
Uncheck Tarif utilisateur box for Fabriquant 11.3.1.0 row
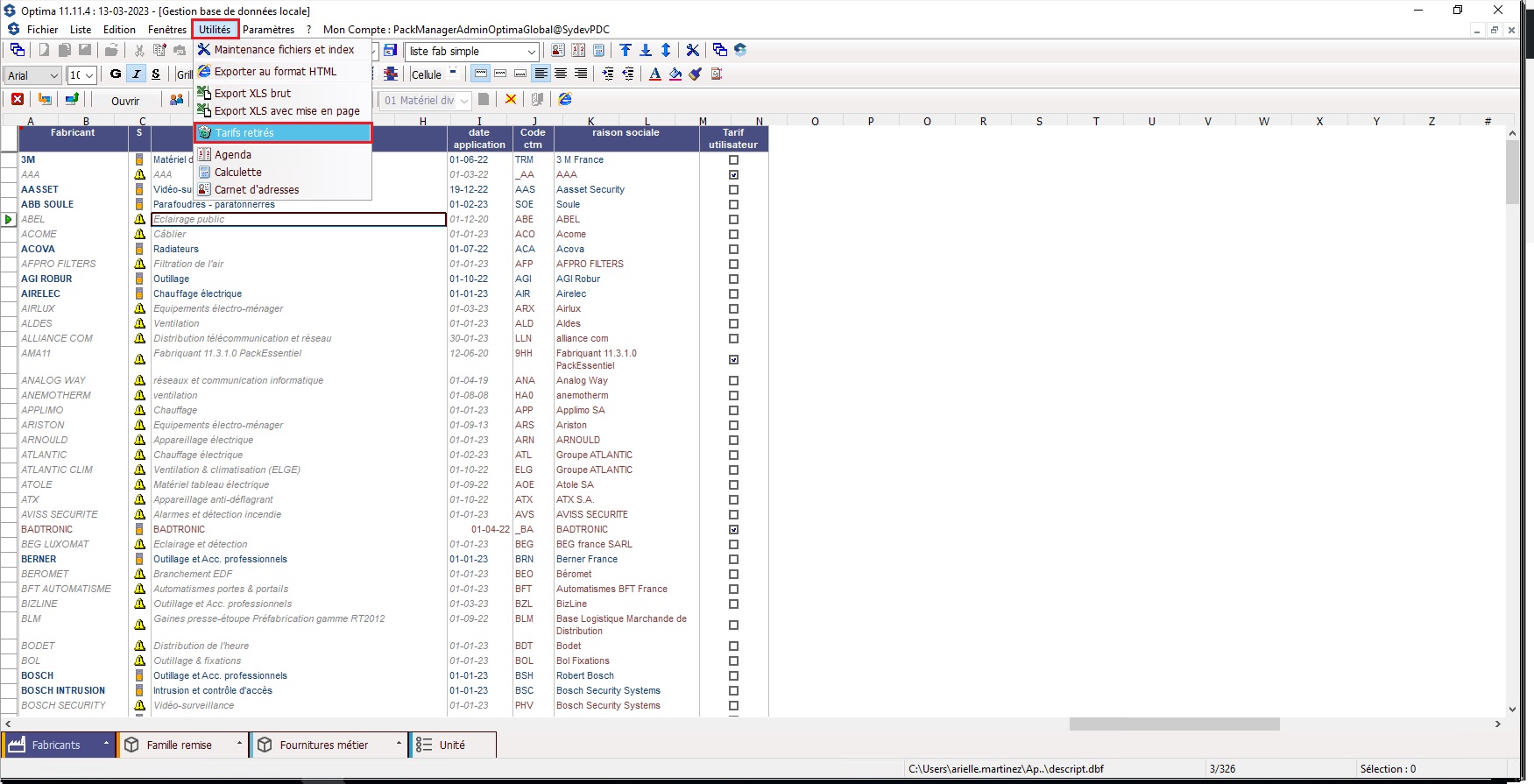pyautogui.click(x=733, y=360)
